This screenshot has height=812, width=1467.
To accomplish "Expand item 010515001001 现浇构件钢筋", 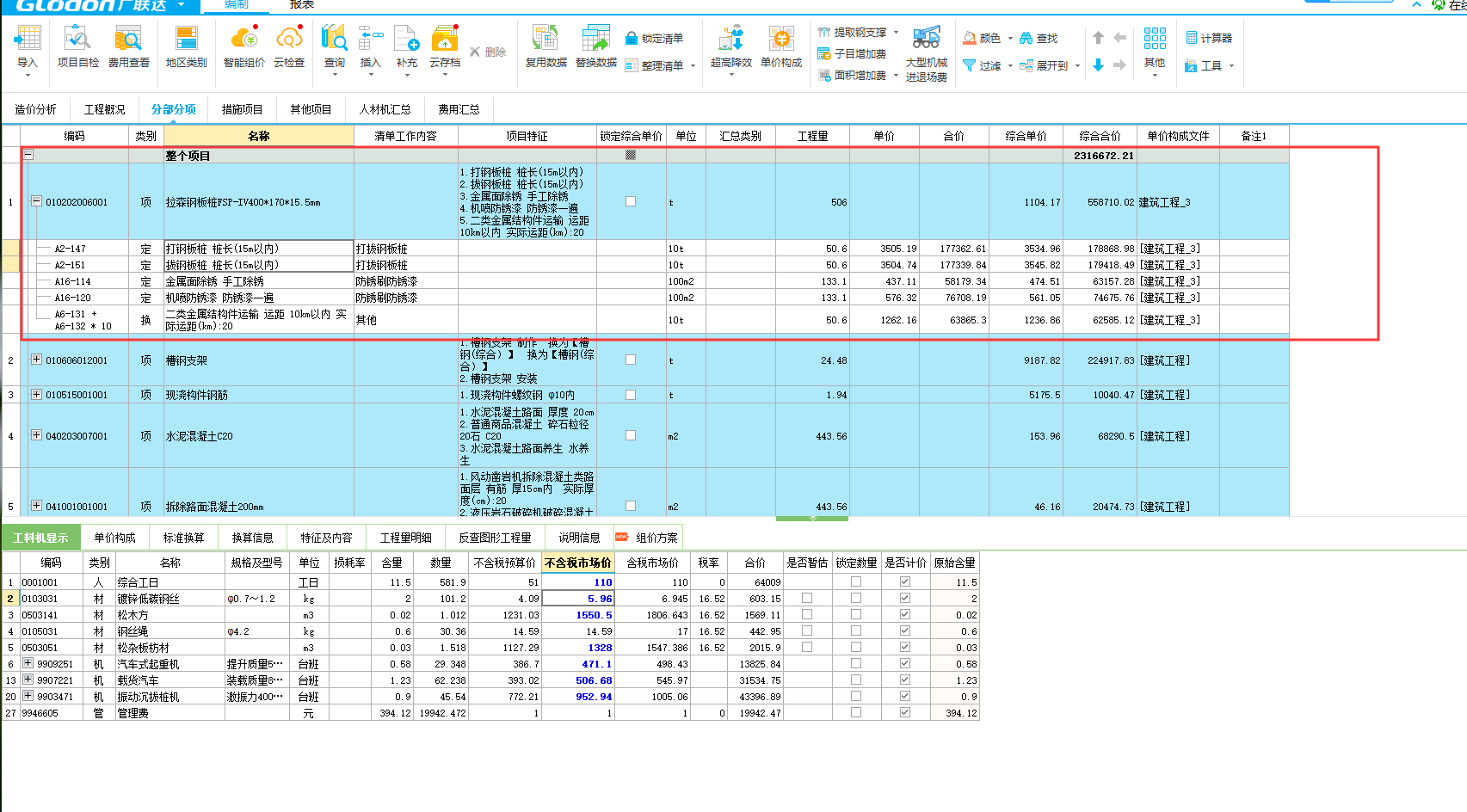I will [36, 395].
